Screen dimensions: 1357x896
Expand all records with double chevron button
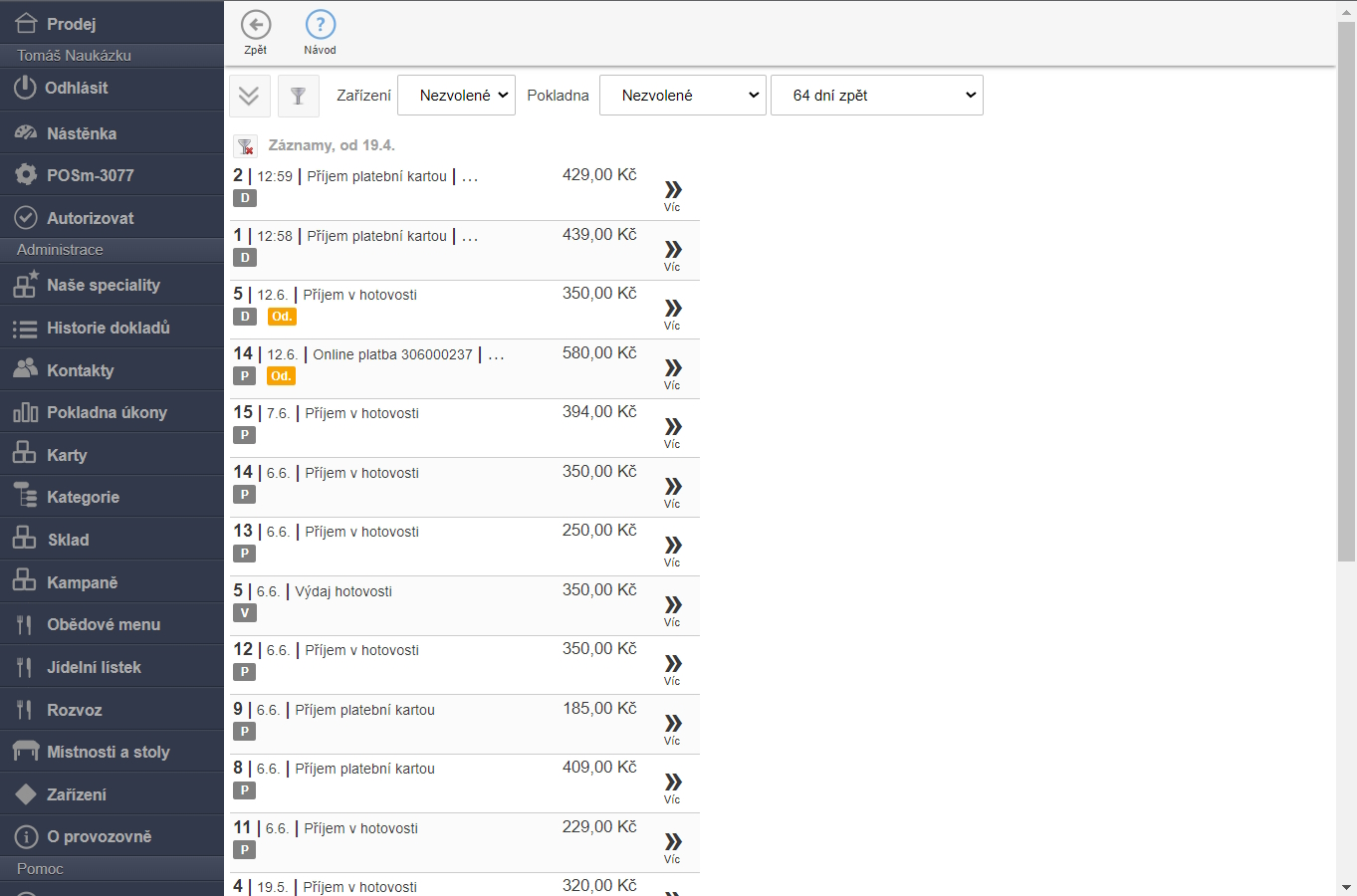pos(249,96)
